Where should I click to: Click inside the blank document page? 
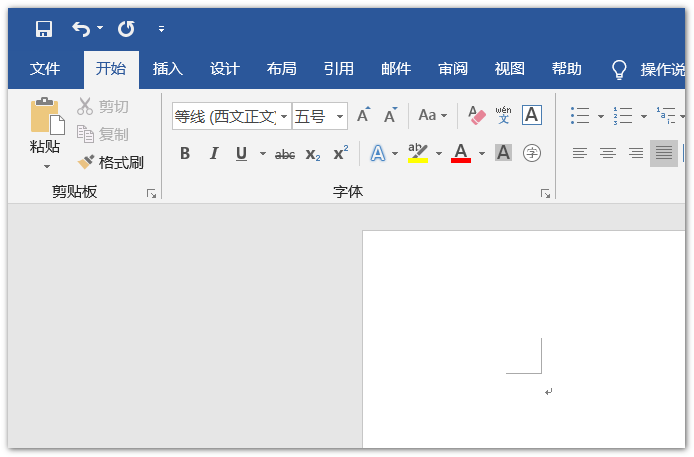pyautogui.click(x=524, y=339)
